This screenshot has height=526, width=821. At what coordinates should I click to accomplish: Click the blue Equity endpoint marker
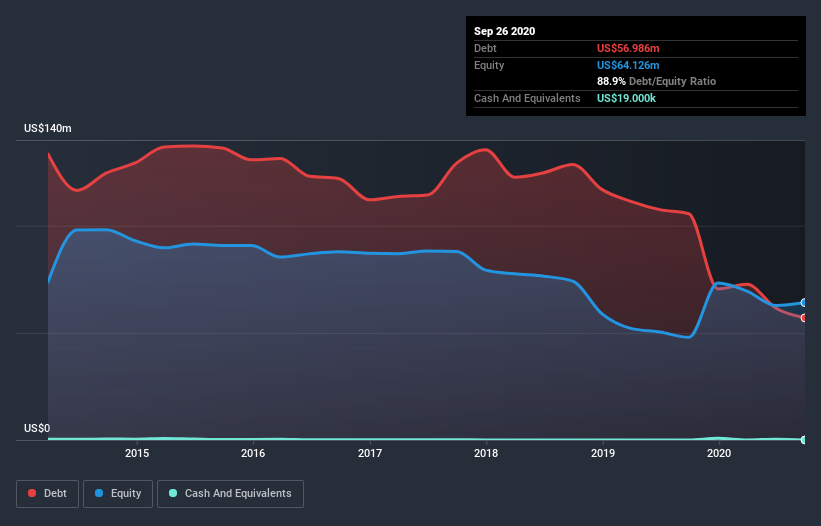pyautogui.click(x=804, y=303)
